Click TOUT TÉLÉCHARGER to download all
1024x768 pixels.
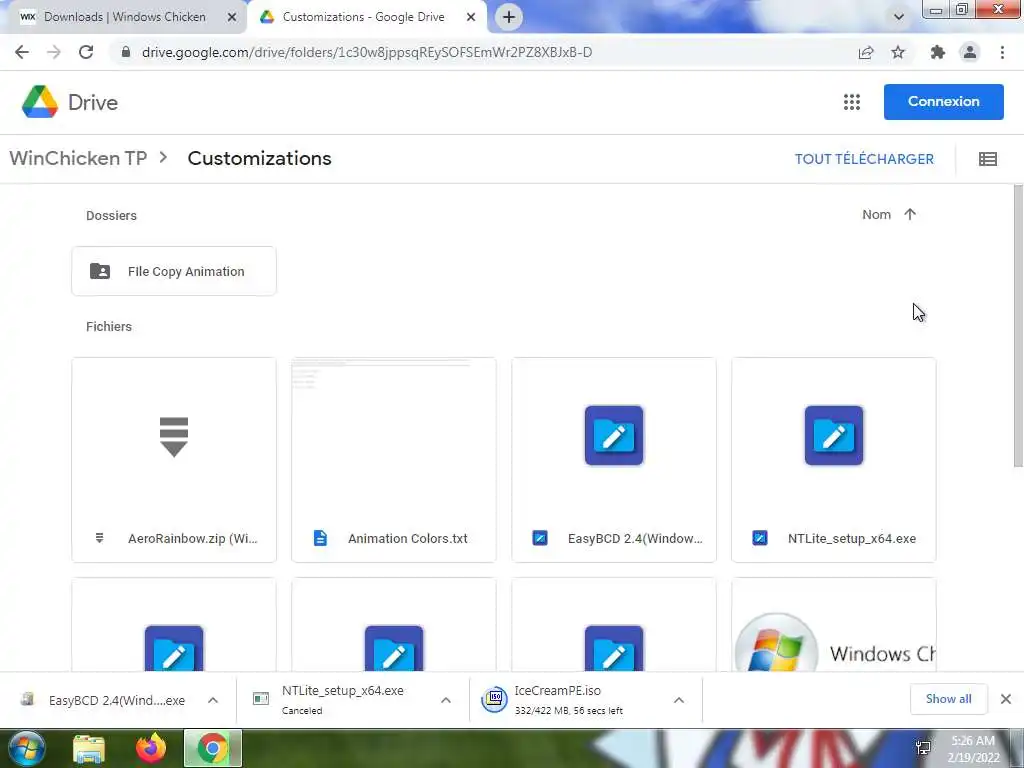click(x=864, y=159)
